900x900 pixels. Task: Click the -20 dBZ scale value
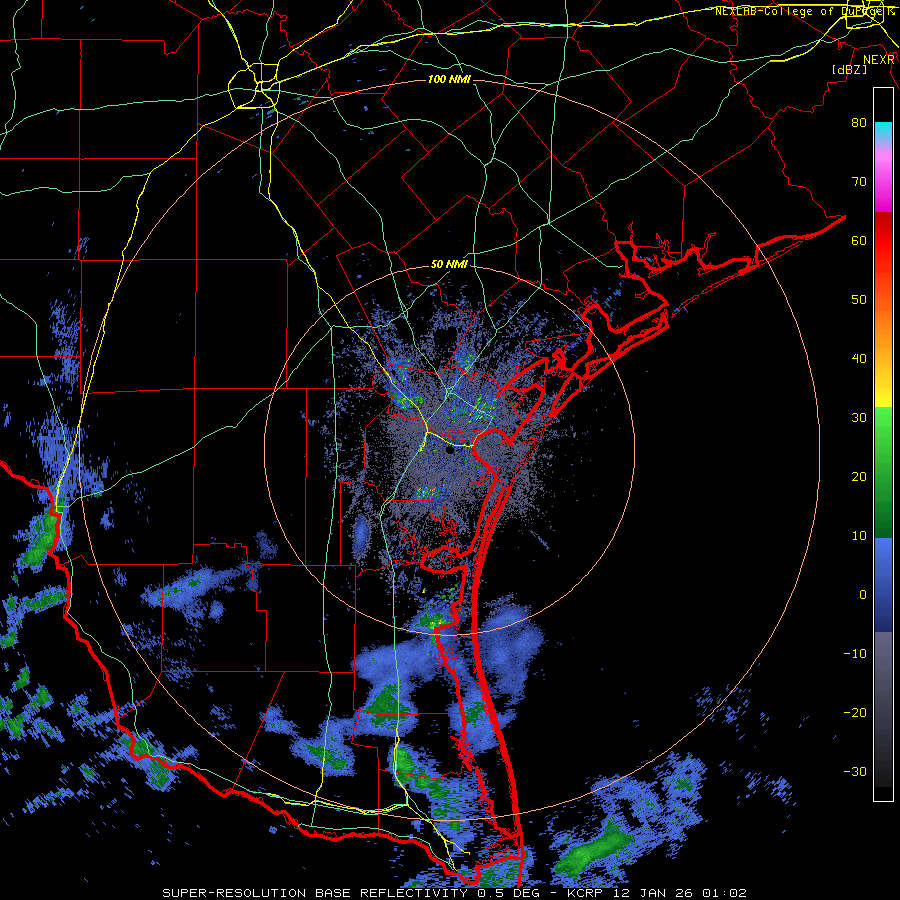pyautogui.click(x=855, y=713)
